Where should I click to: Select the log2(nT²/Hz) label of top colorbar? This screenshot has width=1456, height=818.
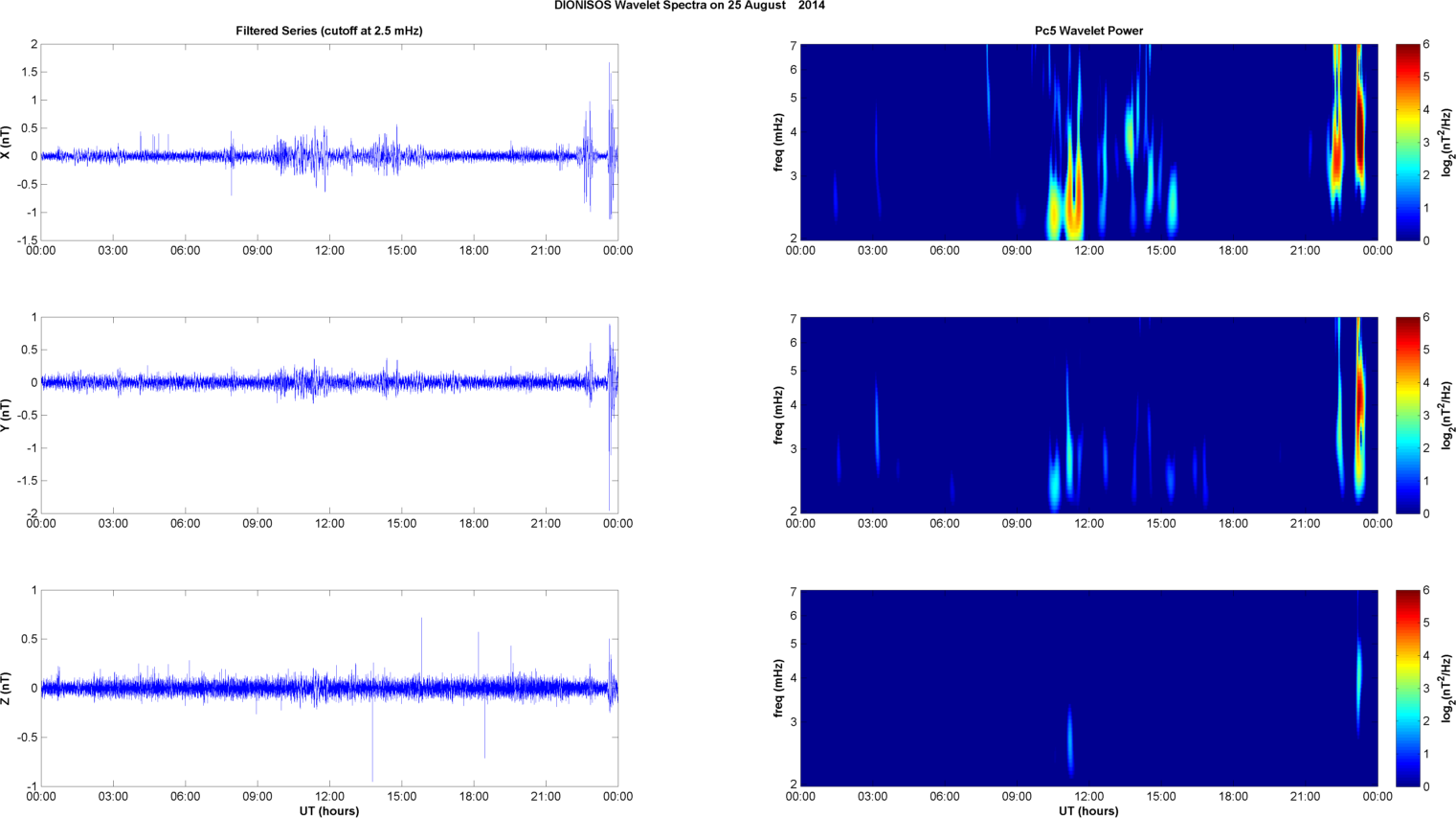pos(1447,142)
